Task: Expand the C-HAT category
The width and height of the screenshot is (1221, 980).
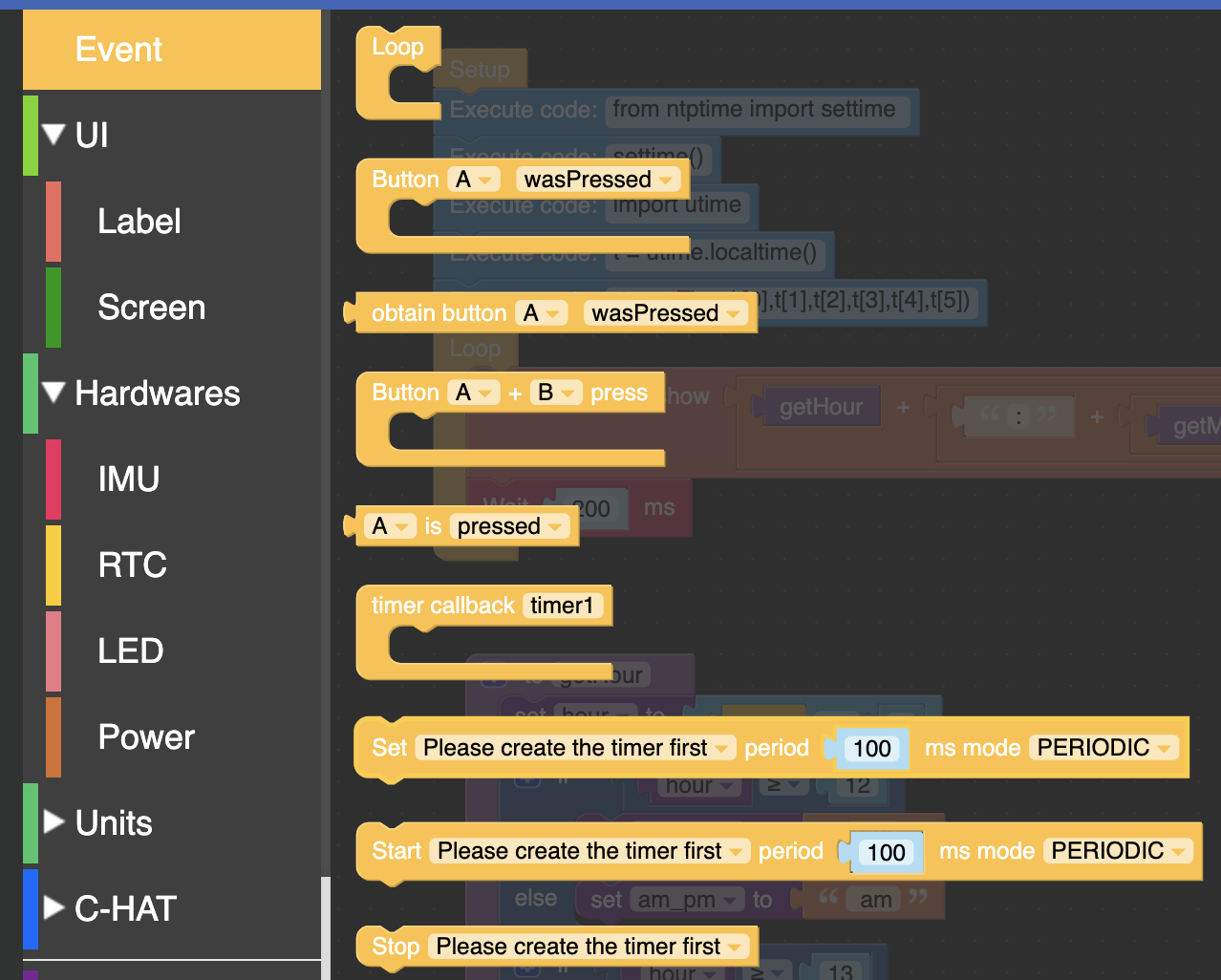Action: [53, 907]
